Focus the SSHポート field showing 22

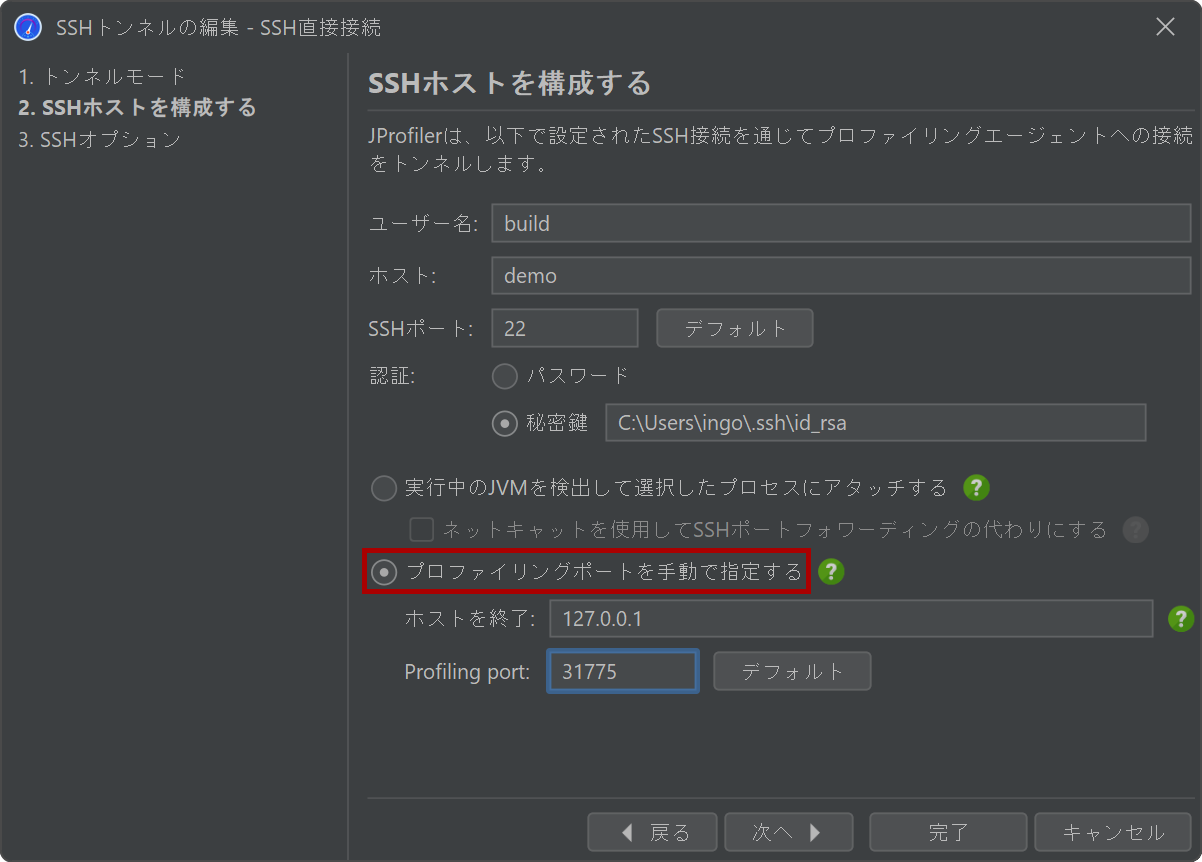565,328
